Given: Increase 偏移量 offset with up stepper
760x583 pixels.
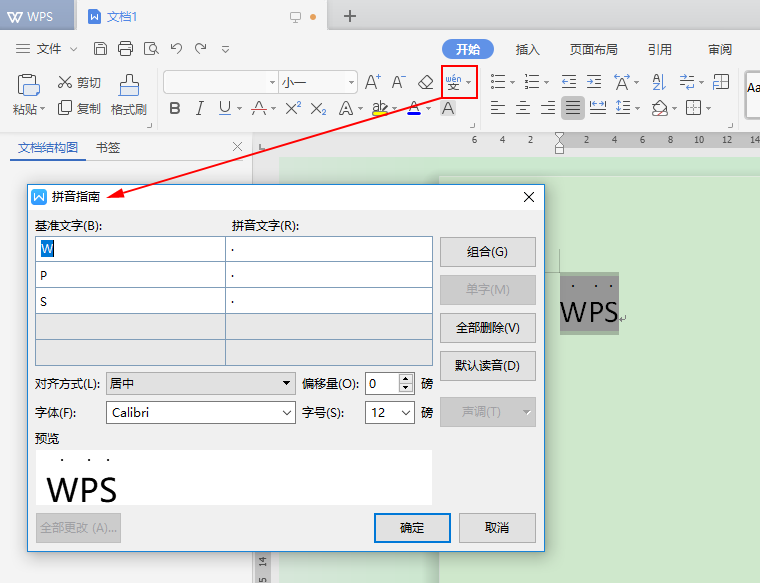Looking at the screenshot, I should (x=406, y=378).
